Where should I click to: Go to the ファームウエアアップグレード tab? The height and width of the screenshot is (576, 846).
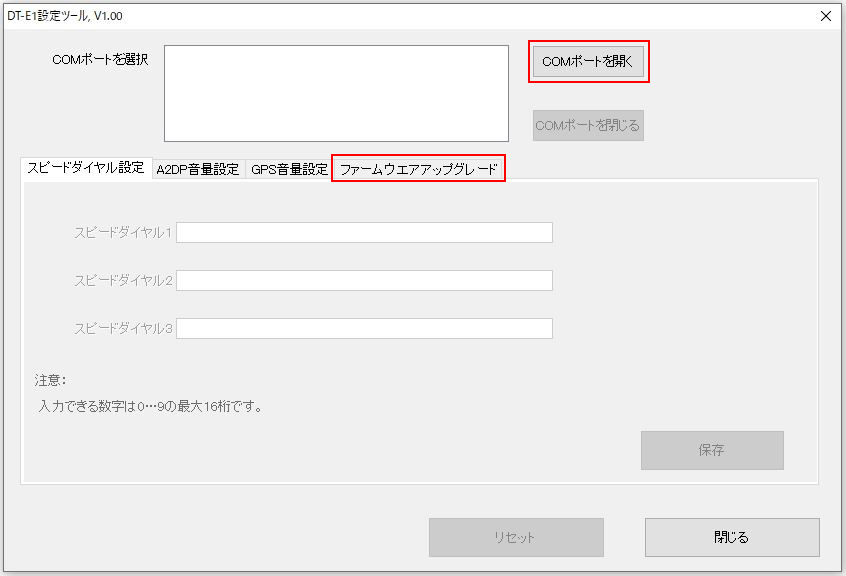coord(418,170)
